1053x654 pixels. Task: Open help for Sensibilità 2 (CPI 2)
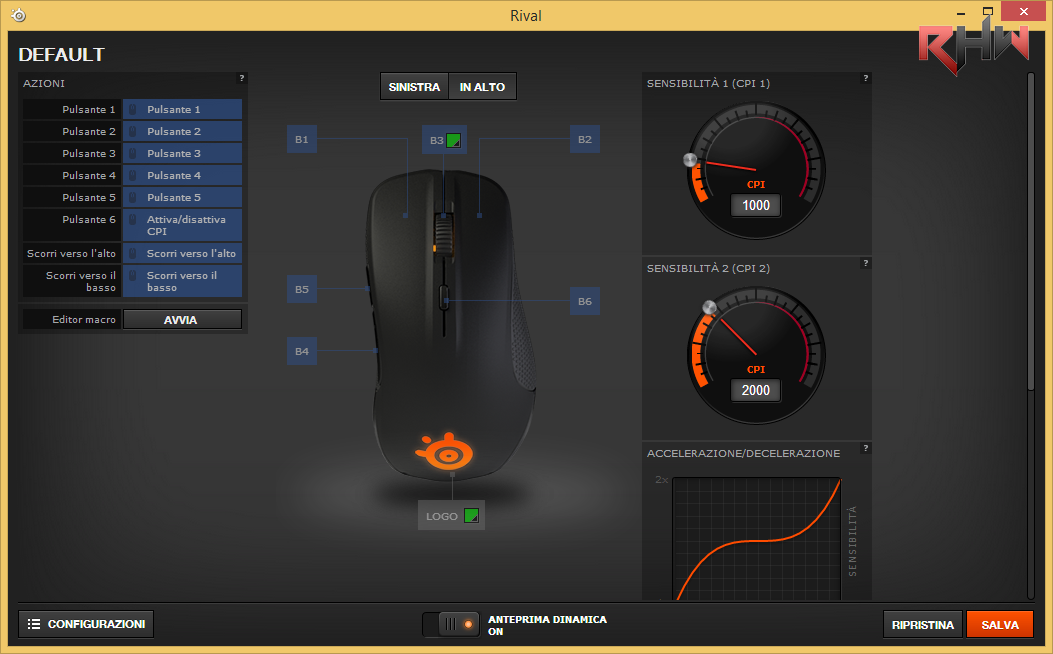[866, 263]
